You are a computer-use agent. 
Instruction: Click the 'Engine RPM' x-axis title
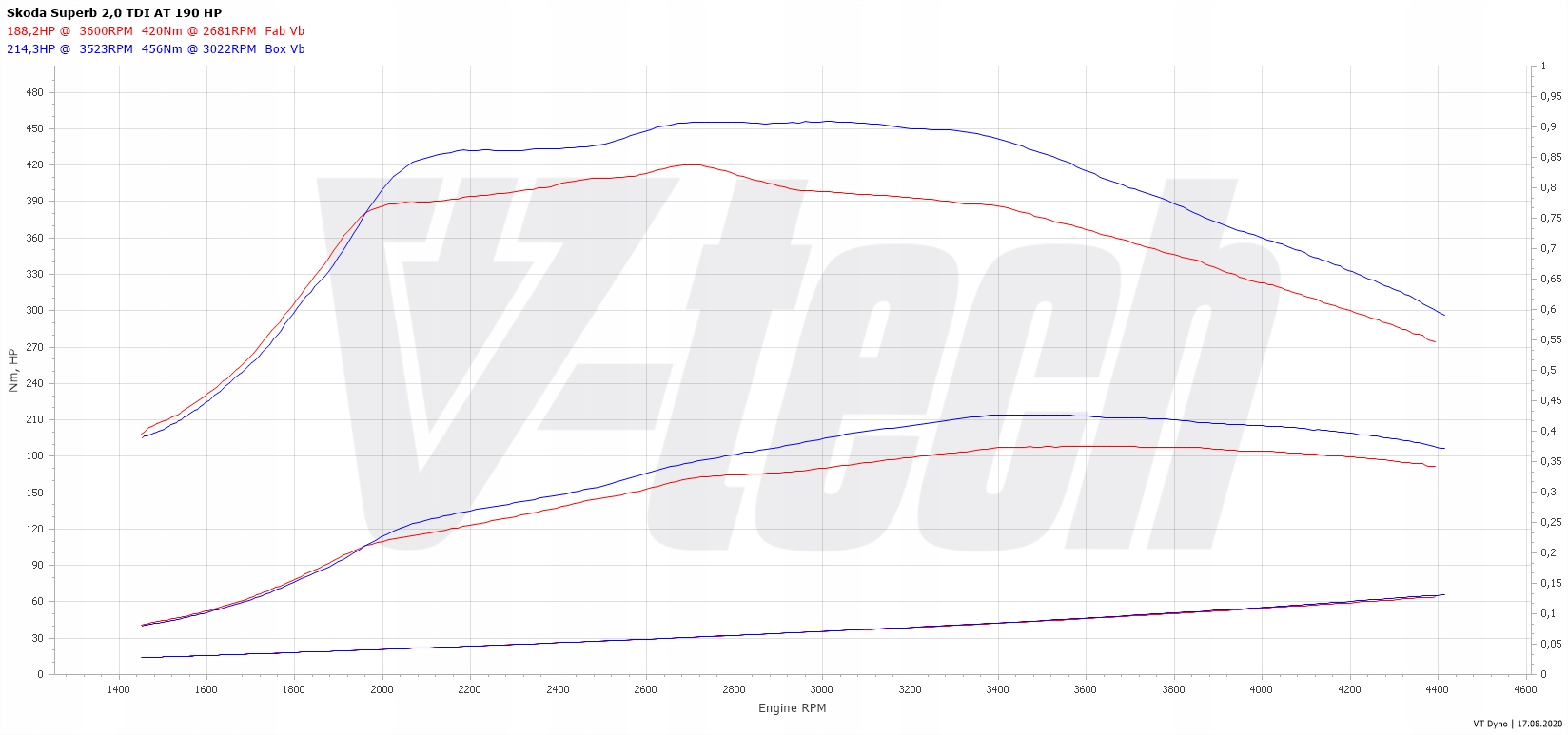792,708
